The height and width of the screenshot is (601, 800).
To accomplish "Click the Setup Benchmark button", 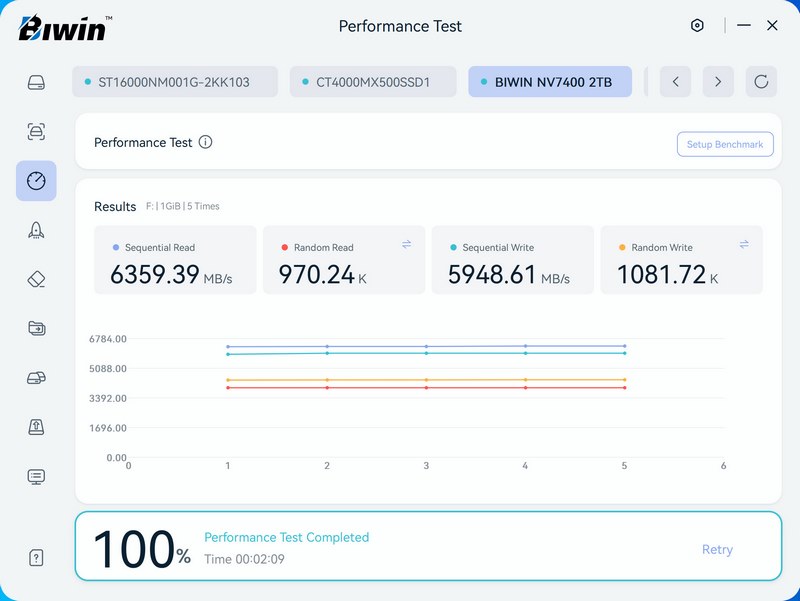I will 725,144.
